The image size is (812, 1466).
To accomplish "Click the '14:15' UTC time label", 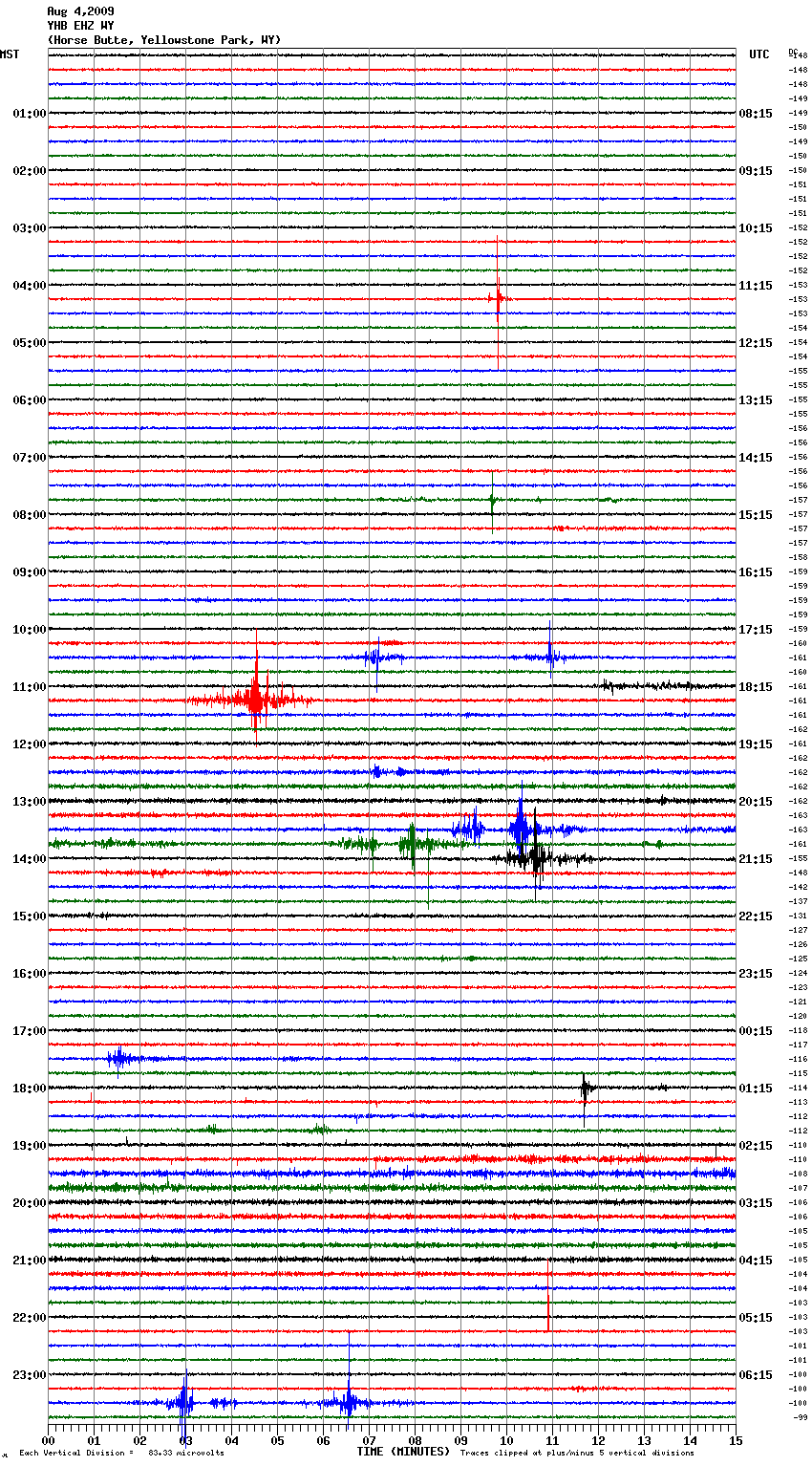I will click(x=756, y=458).
